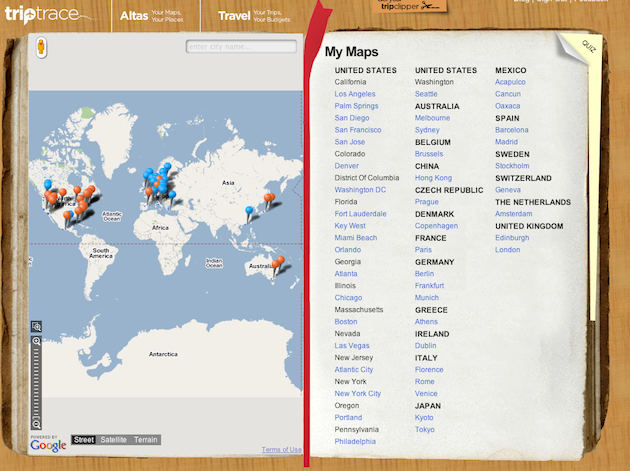The image size is (630, 471).
Task: Open the Paris map link
Action: [x=423, y=250]
